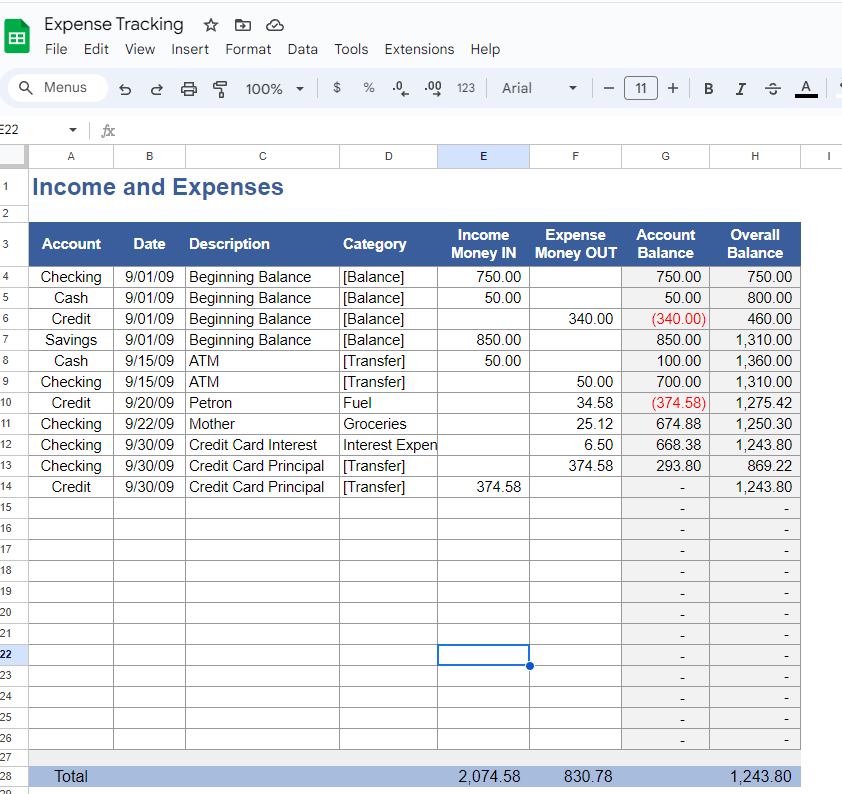The width and height of the screenshot is (842, 794).
Task: Select the red (340.00) balance cell
Action: coord(665,319)
